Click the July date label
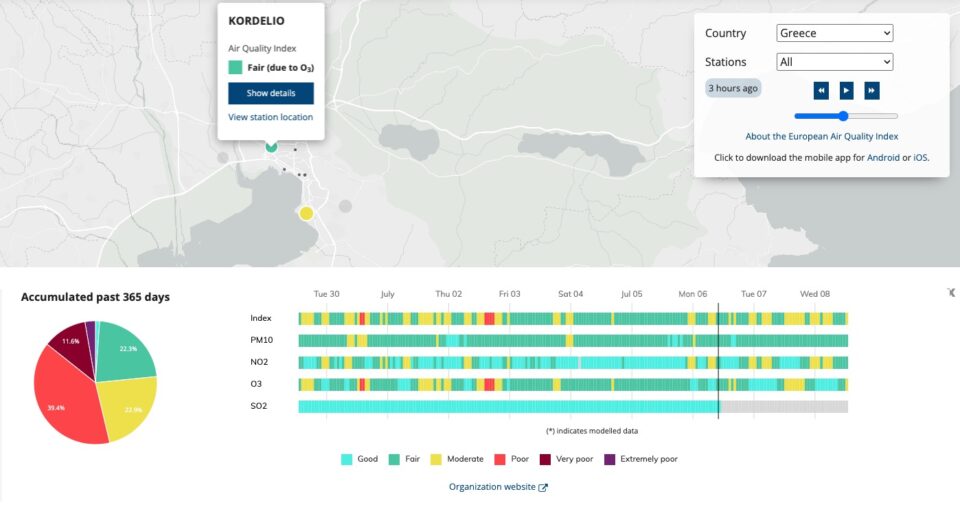The width and height of the screenshot is (960, 507). 388,294
